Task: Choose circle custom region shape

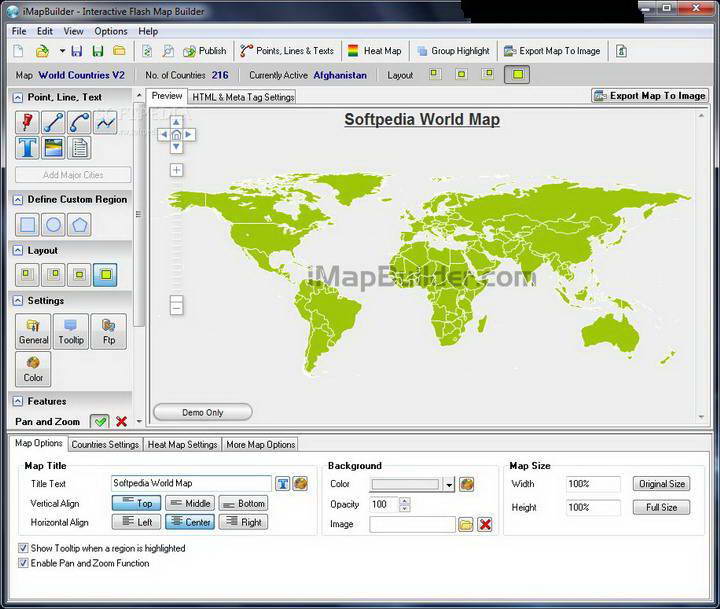Action: 53,225
